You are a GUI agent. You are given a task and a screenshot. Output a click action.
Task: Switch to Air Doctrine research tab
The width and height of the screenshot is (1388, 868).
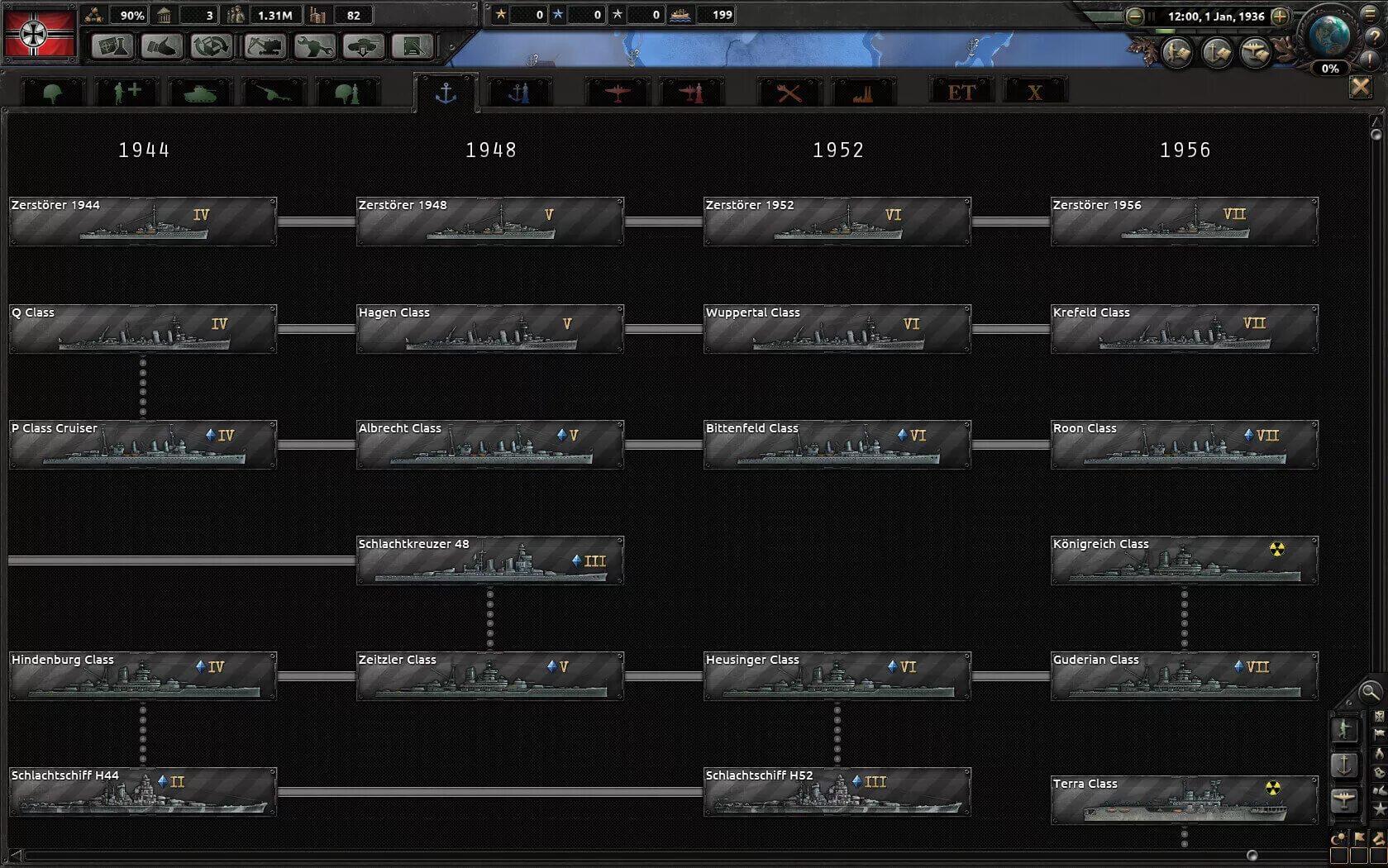tap(692, 92)
